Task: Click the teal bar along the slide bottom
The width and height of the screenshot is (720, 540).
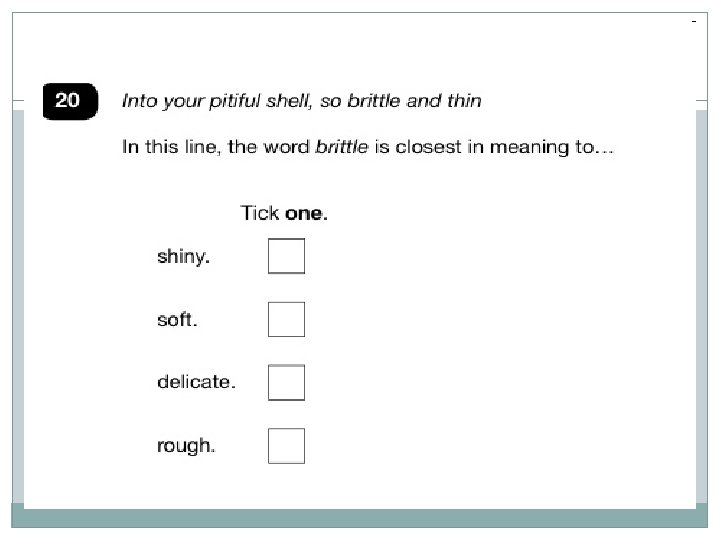Action: pyautogui.click(x=360, y=518)
